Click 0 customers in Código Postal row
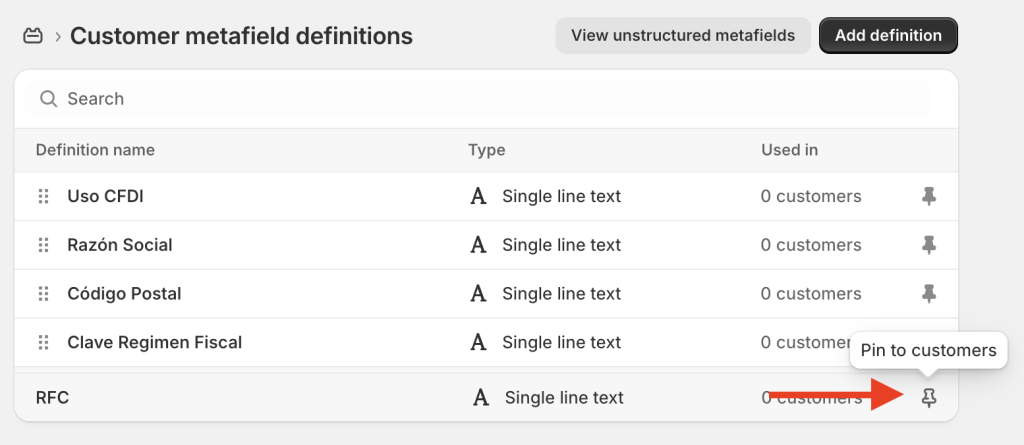Screen dimensions: 1024x445 tap(811, 293)
